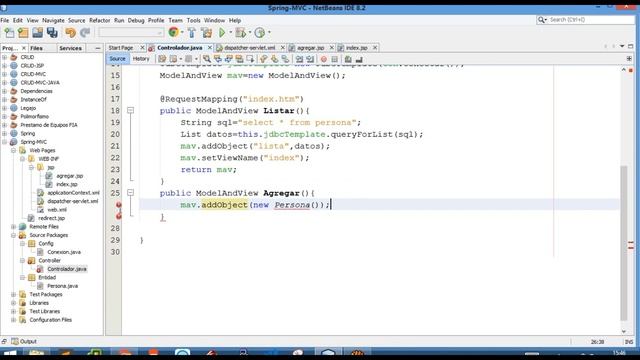The width and height of the screenshot is (640, 360).
Task: Collapse the Agregar method fold on line 25
Action: pyautogui.click(x=131, y=193)
